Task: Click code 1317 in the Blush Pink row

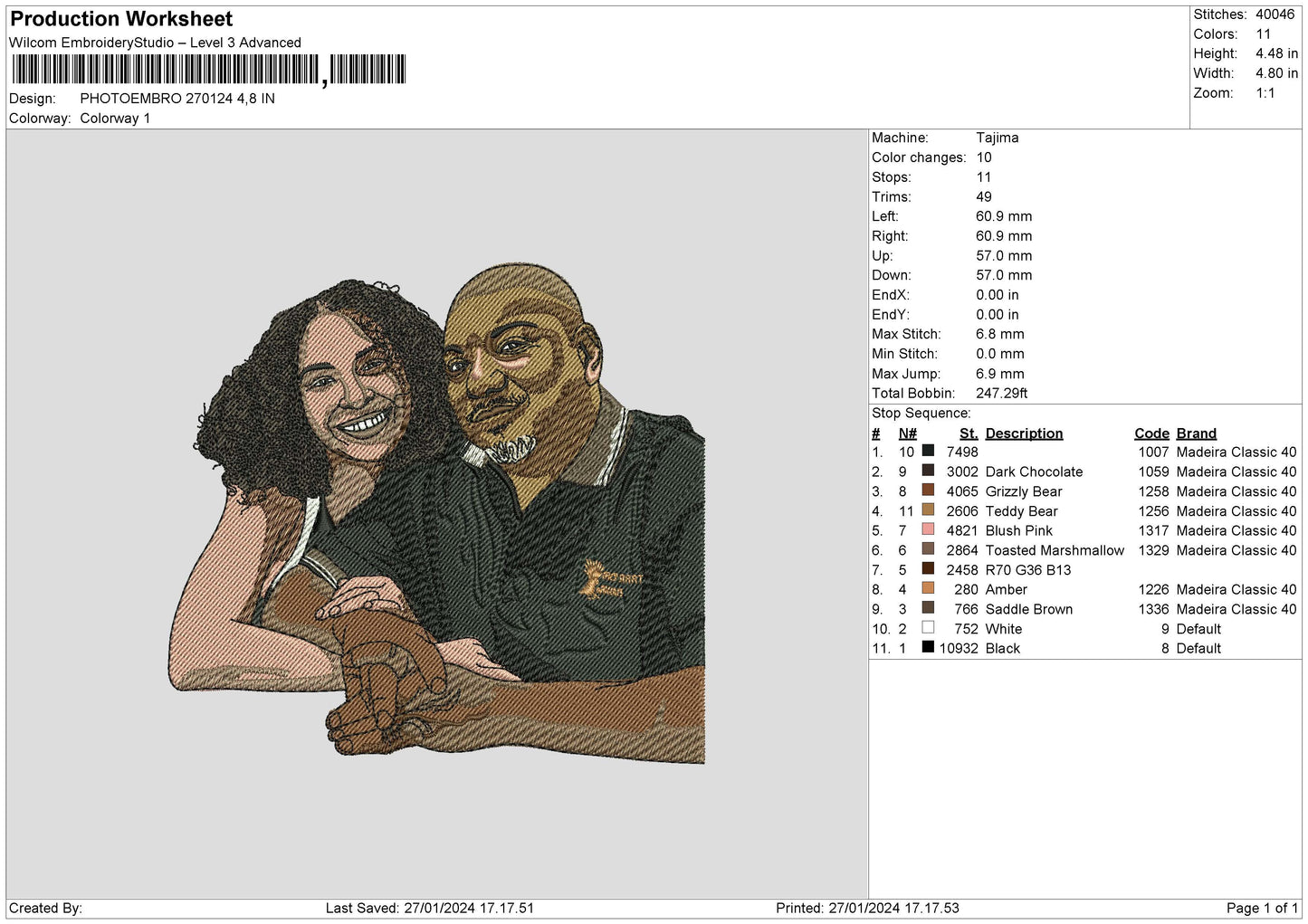Action: tap(1153, 530)
